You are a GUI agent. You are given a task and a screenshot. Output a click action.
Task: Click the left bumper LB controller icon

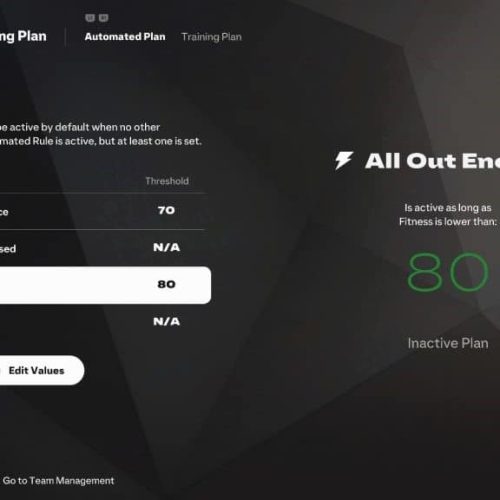(x=90, y=18)
